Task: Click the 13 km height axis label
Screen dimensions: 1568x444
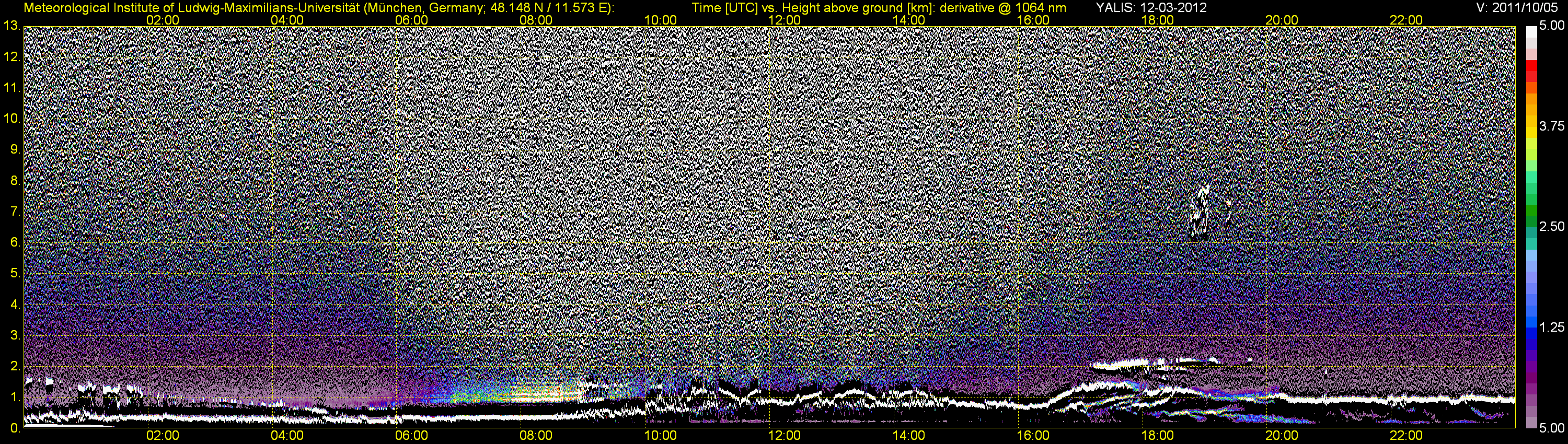Action: click(x=11, y=26)
